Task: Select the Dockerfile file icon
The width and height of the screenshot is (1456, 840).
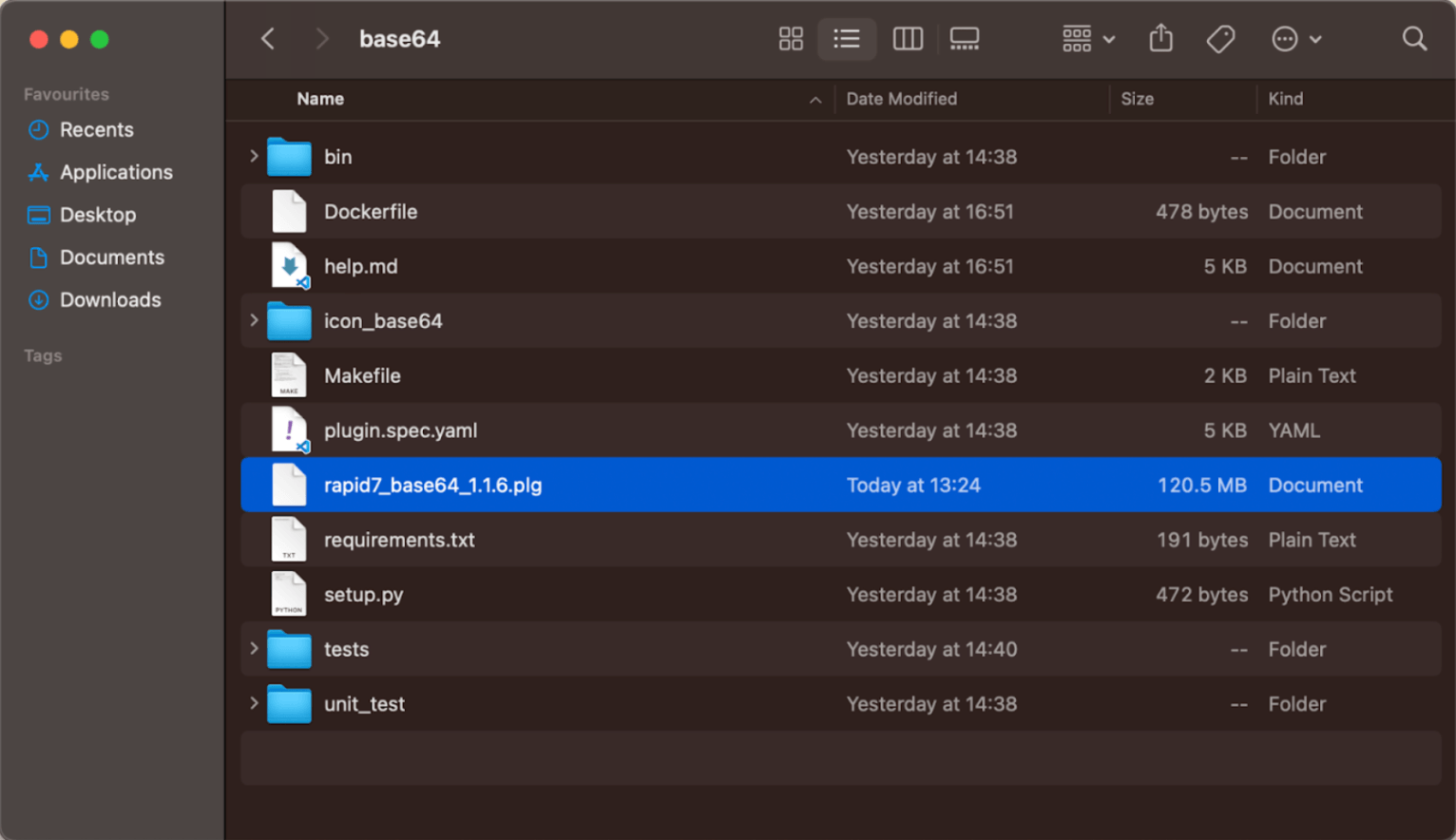Action: (289, 211)
